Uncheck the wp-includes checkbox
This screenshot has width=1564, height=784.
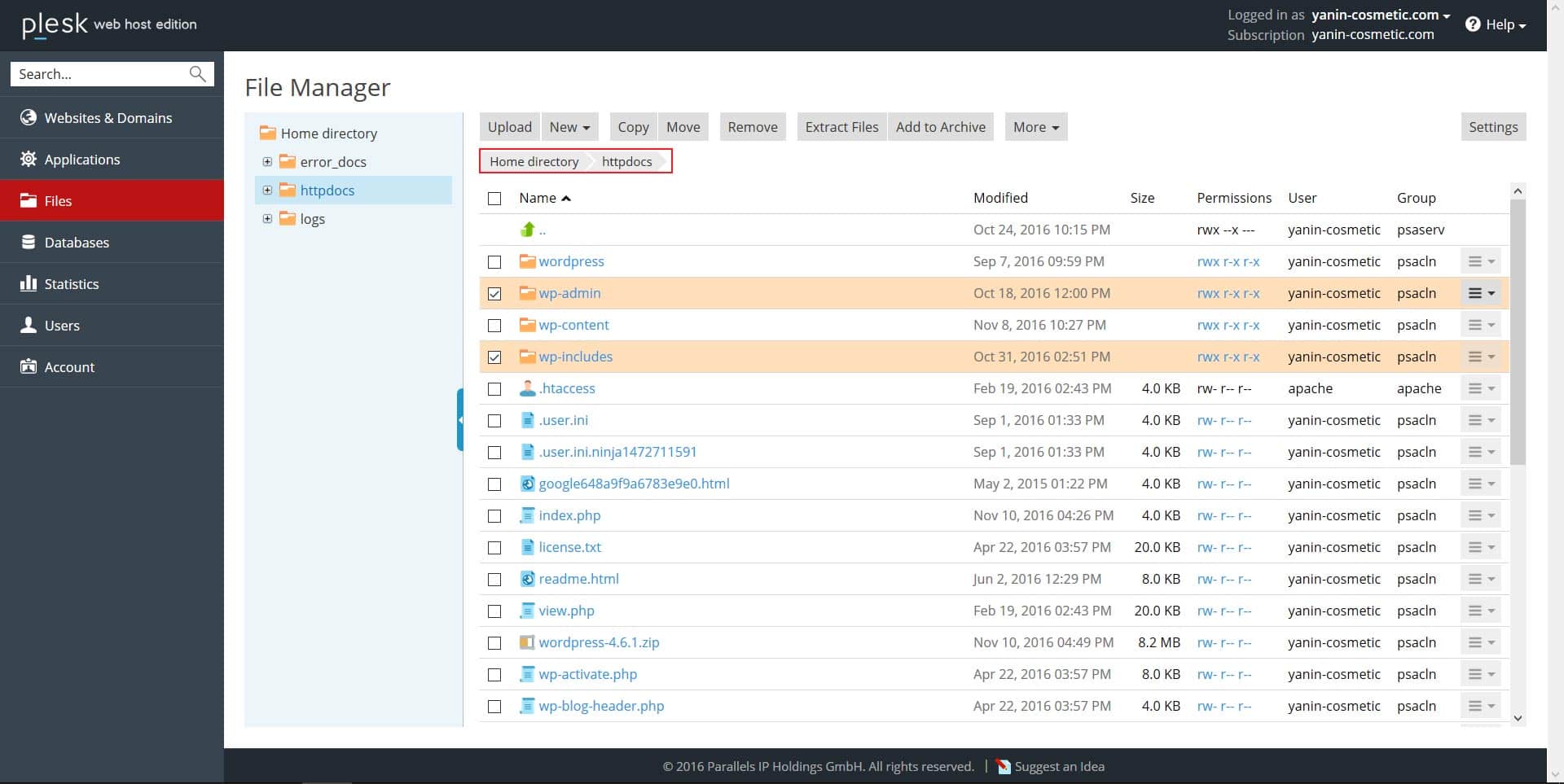[x=494, y=357]
